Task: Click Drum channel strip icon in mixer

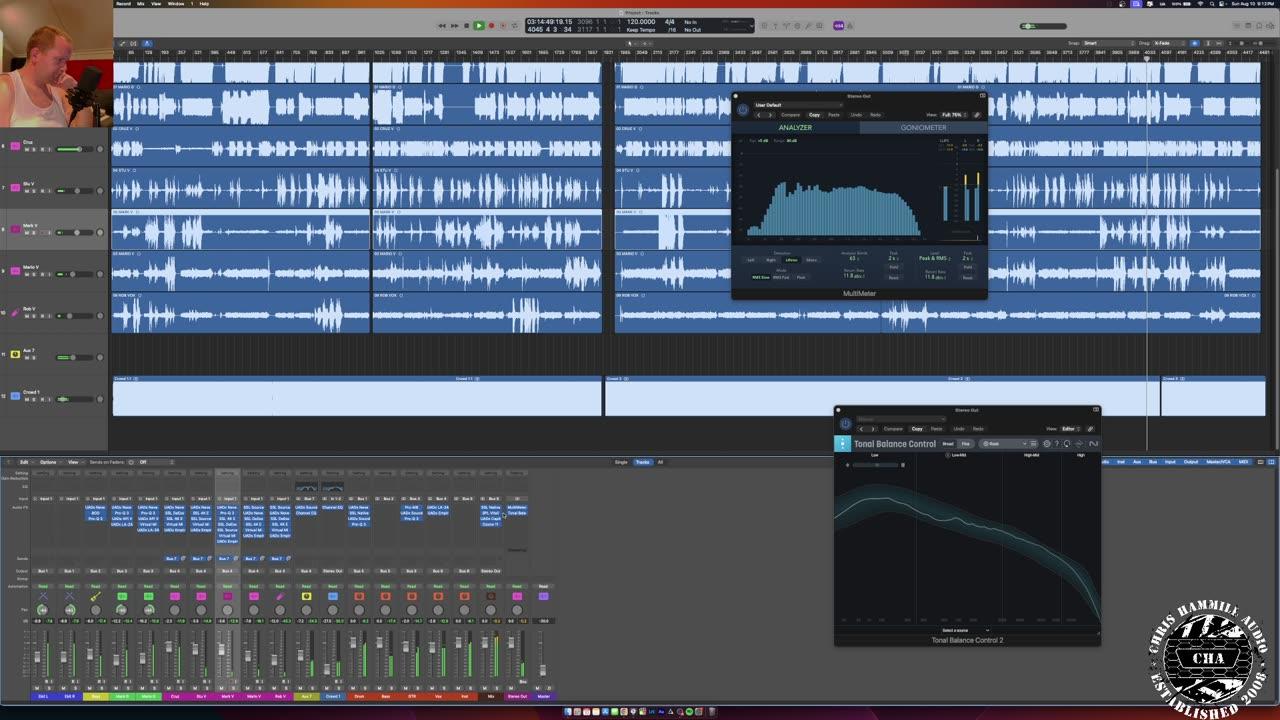Action: click(x=359, y=596)
